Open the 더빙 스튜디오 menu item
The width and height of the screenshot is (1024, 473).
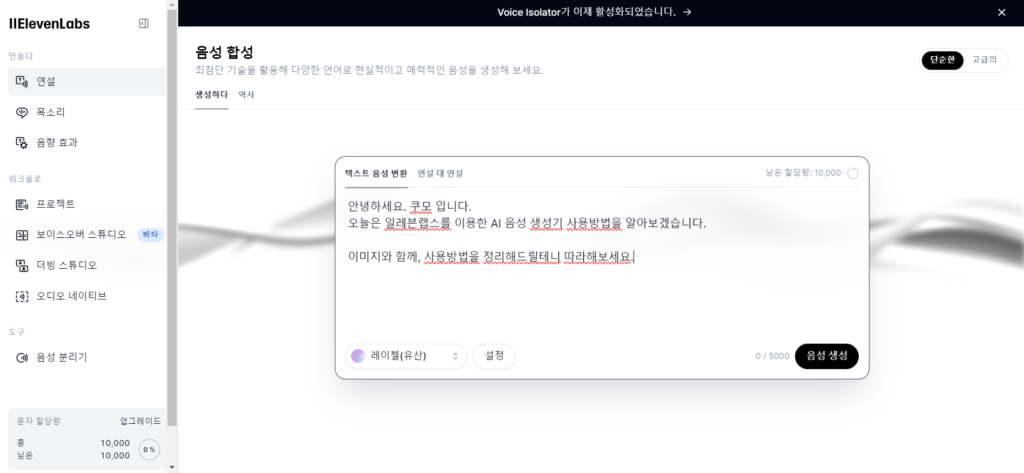pyautogui.click(x=88, y=265)
